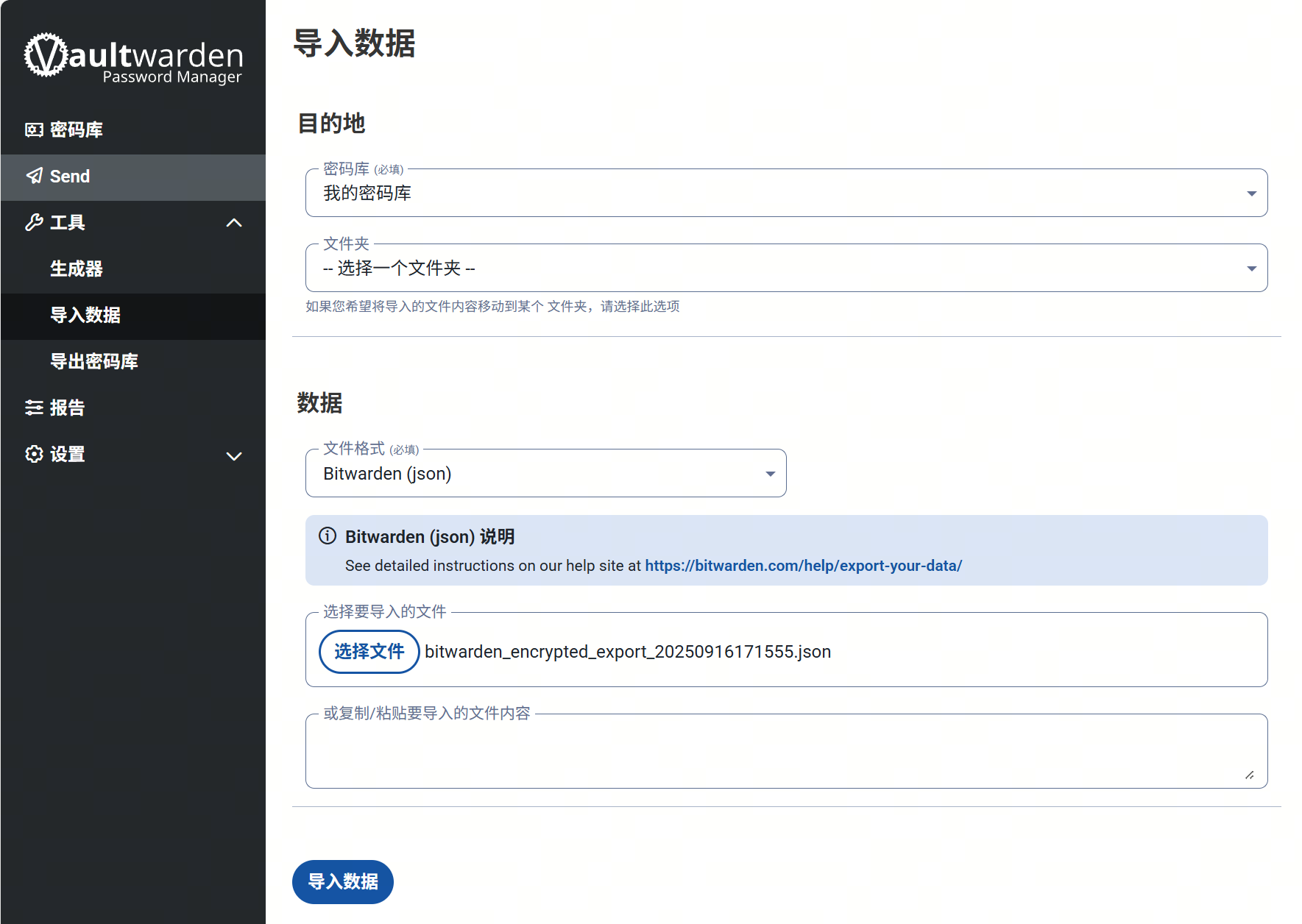Click the vault icon beside 密码库
The width and height of the screenshot is (1302, 924).
coord(34,130)
